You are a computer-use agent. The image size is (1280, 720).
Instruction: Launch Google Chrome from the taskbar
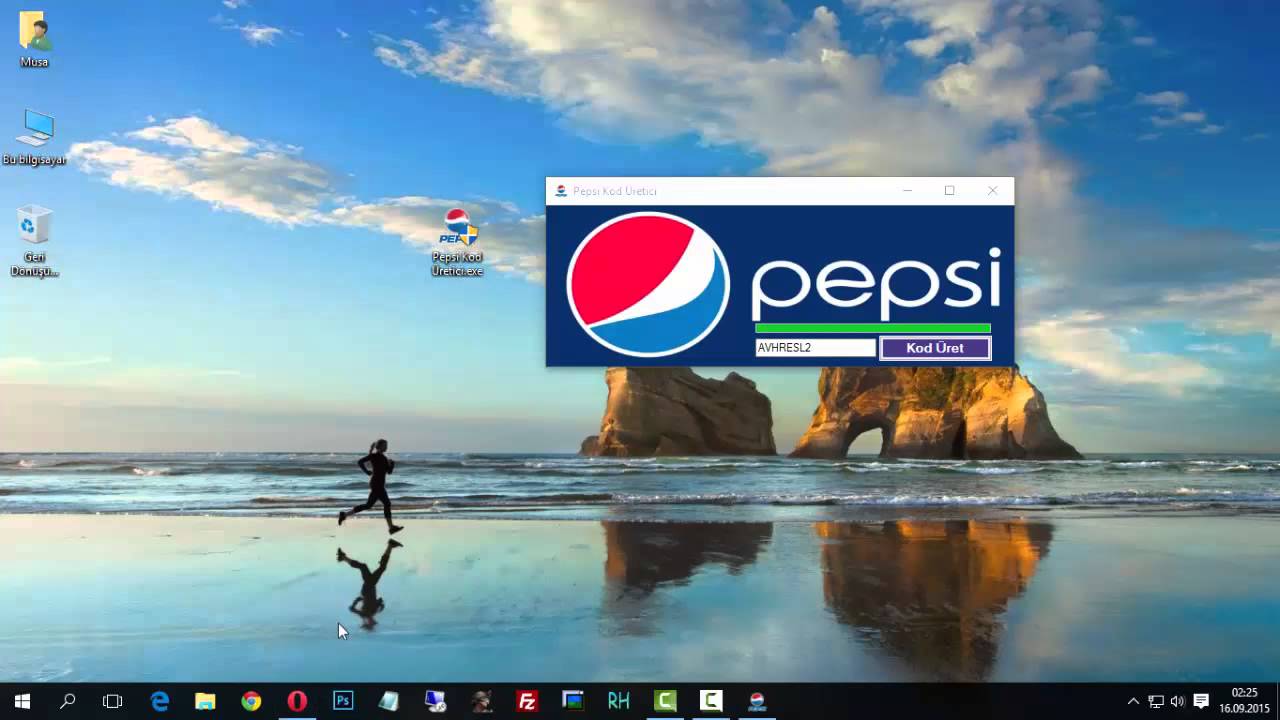251,701
